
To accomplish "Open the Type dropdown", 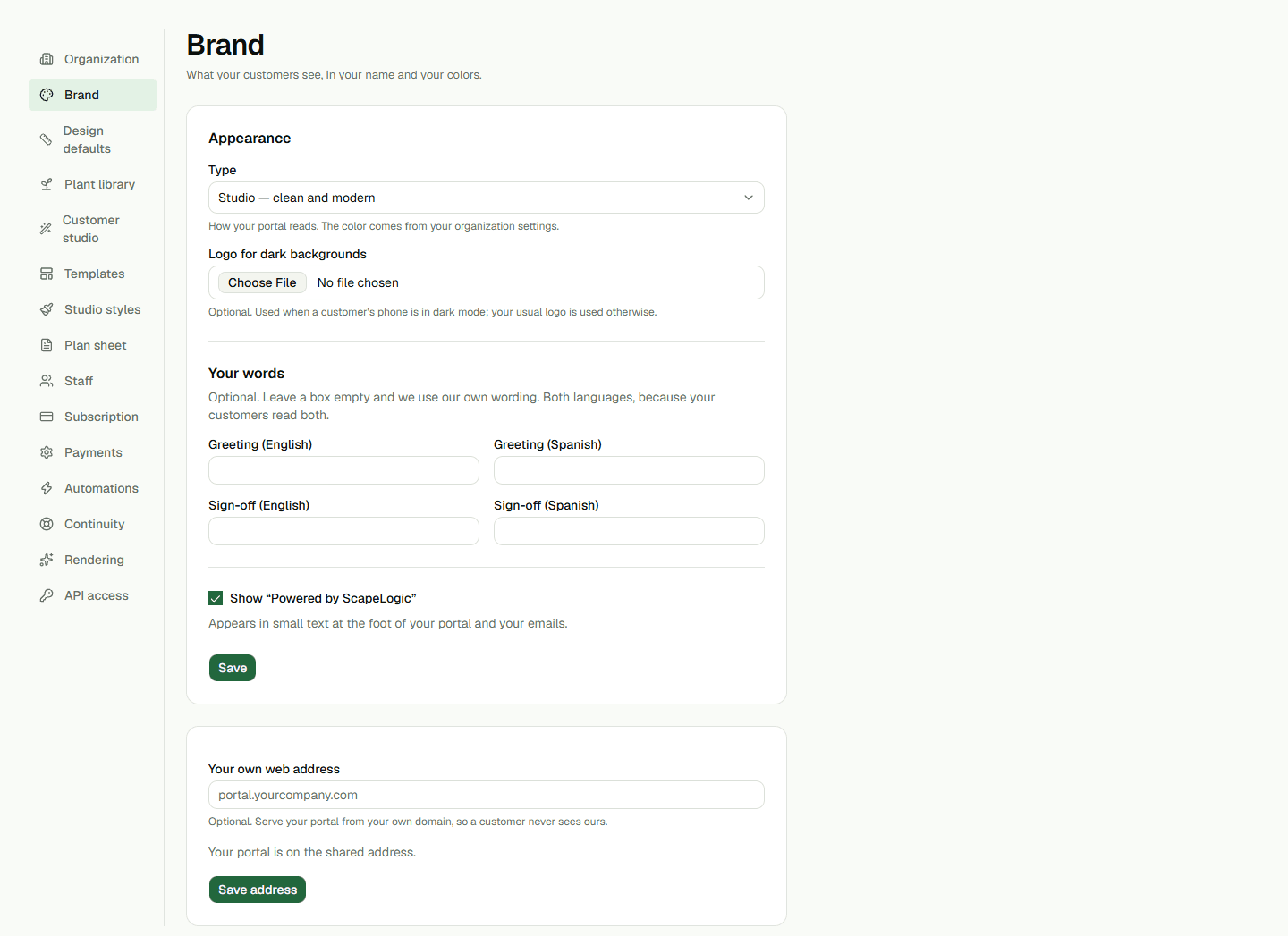I will click(x=487, y=198).
